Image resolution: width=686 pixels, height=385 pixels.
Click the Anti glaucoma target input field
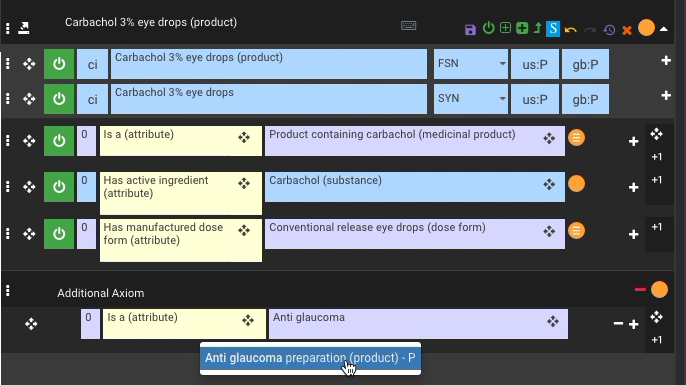418,324
